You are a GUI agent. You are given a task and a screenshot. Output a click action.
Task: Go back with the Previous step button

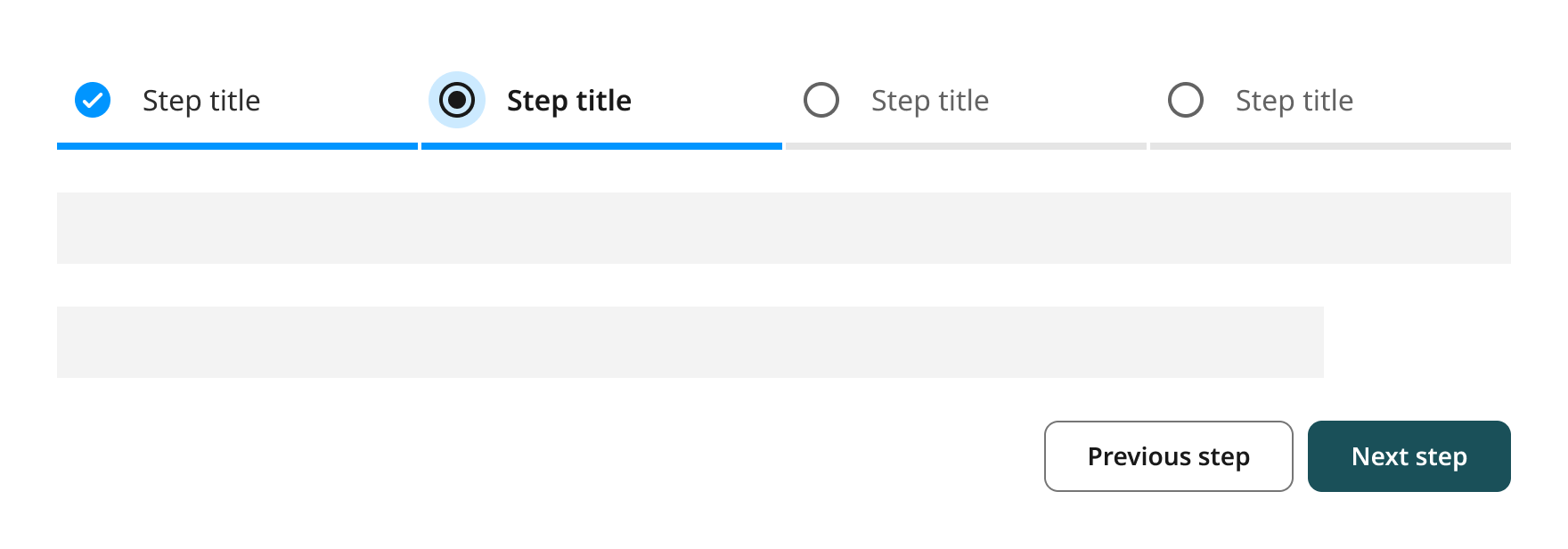1169,456
